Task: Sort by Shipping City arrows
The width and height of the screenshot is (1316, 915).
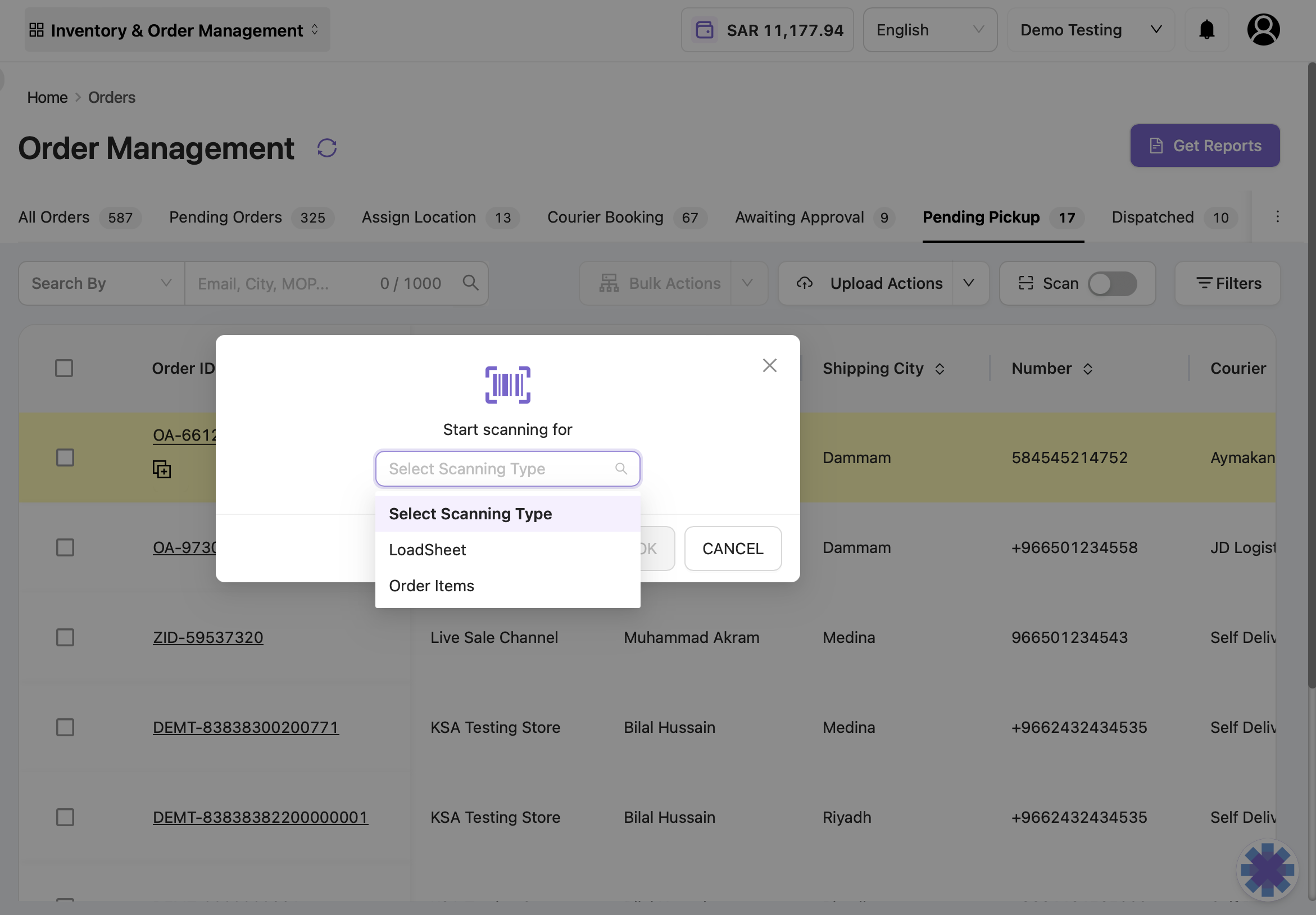Action: (939, 369)
